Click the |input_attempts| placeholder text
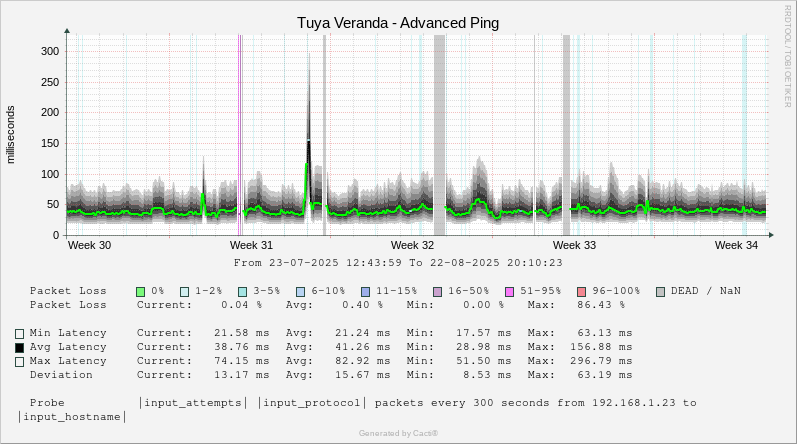This screenshot has height=444, width=797. click(193, 403)
